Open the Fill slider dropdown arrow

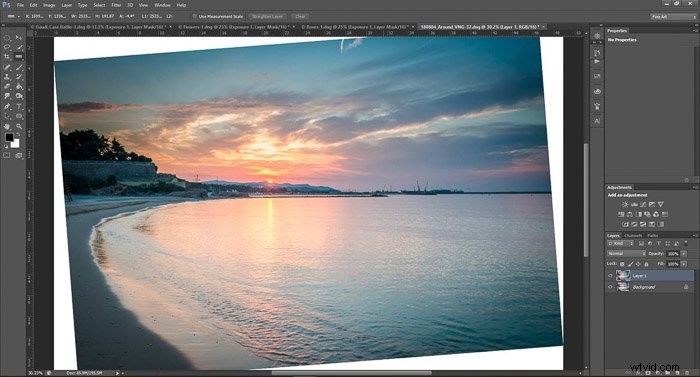(x=684, y=264)
